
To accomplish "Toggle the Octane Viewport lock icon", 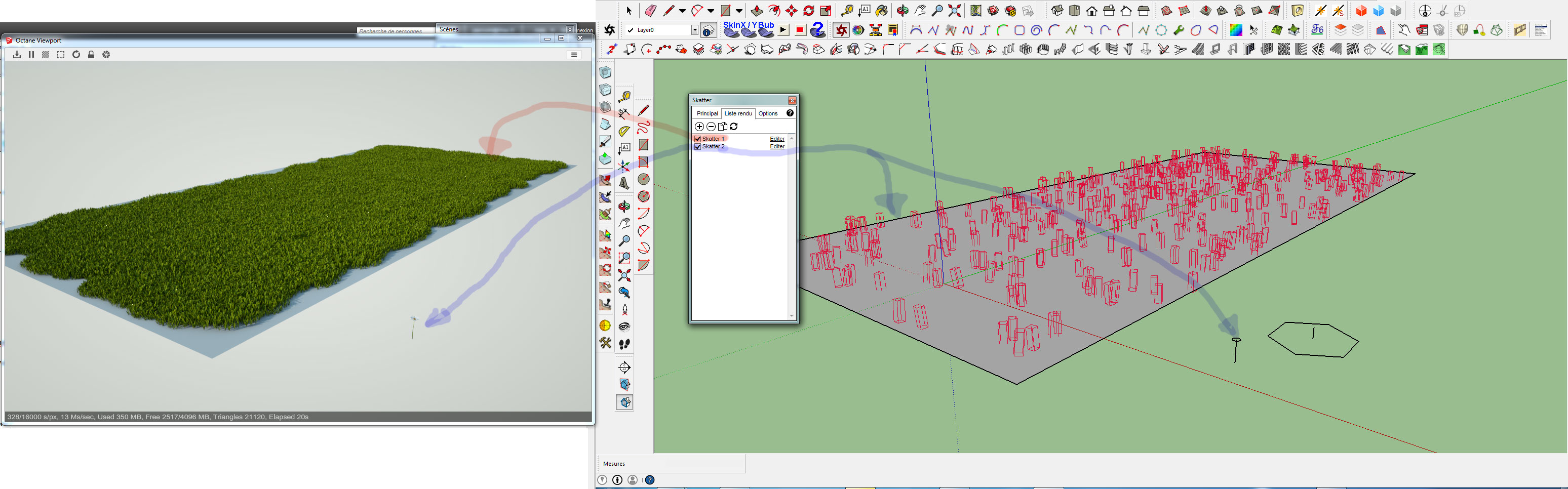I will pyautogui.click(x=91, y=55).
